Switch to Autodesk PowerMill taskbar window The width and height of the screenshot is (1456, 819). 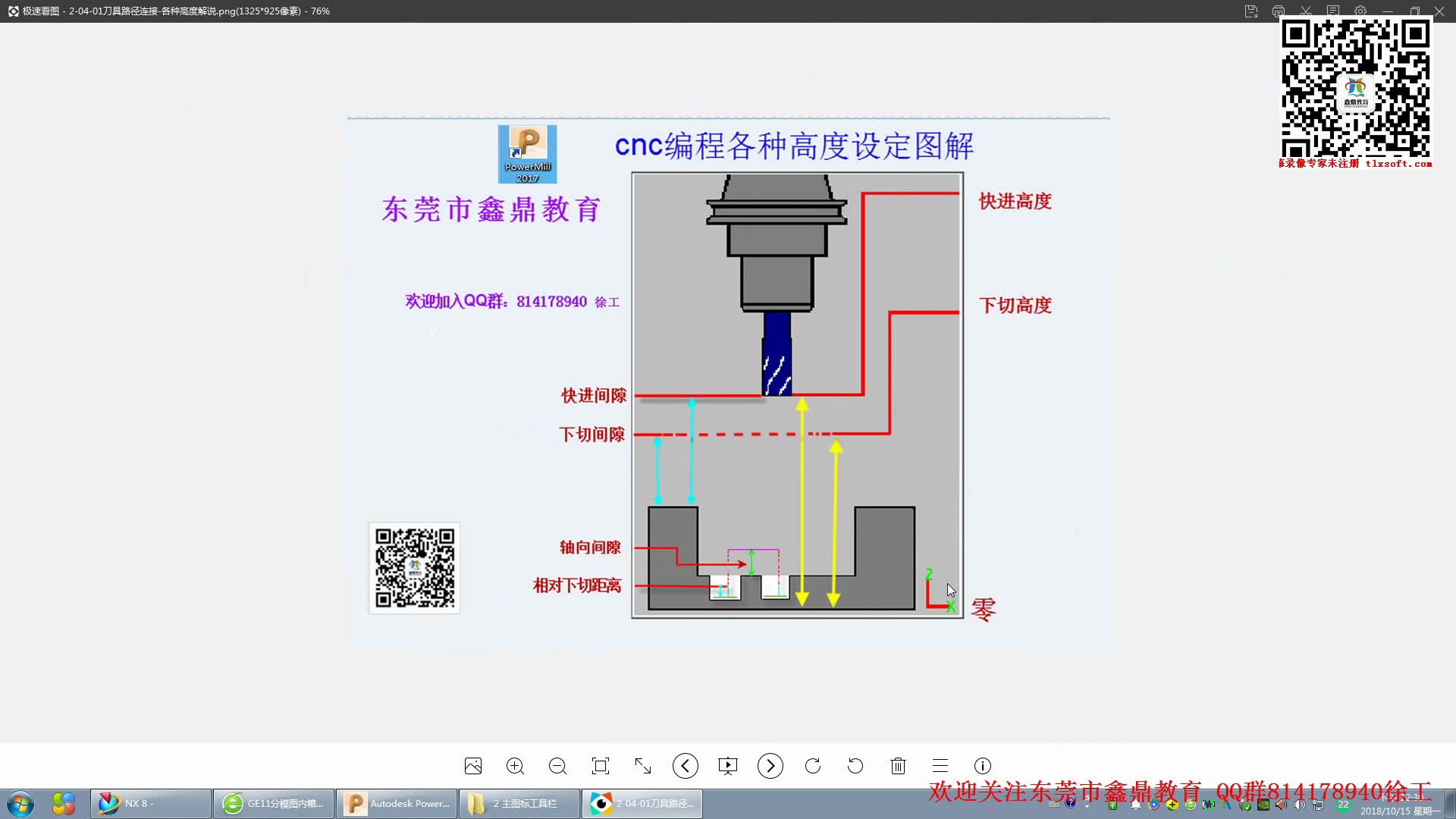pos(397,804)
